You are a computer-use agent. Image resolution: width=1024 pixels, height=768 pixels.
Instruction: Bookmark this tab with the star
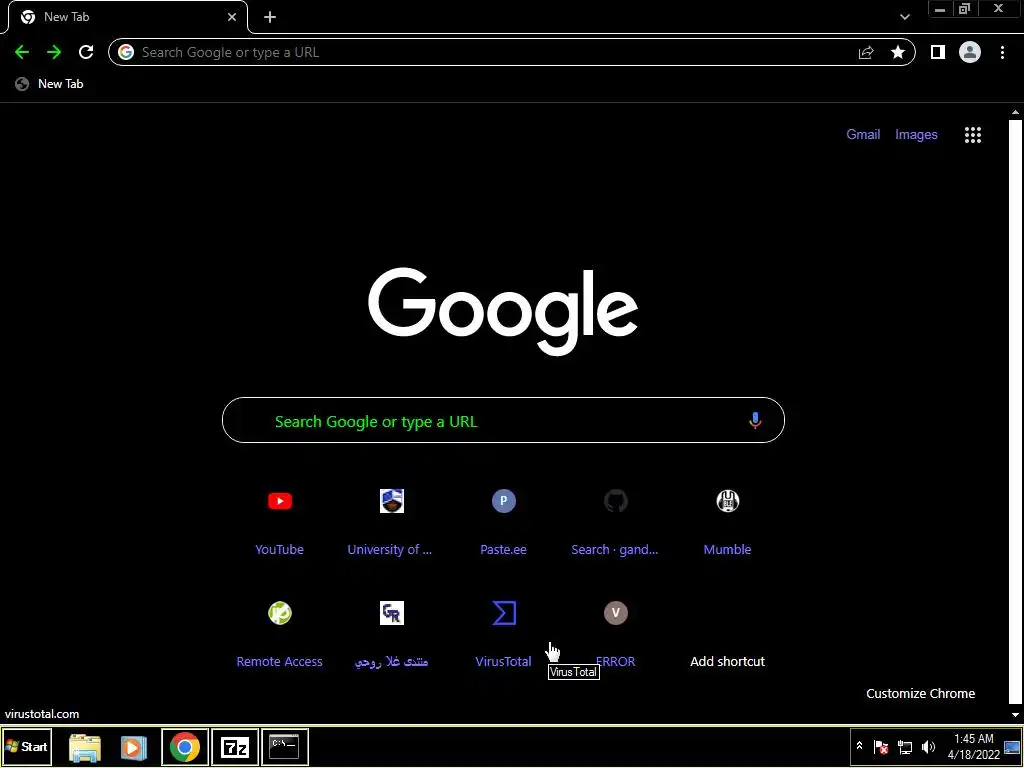pos(898,52)
